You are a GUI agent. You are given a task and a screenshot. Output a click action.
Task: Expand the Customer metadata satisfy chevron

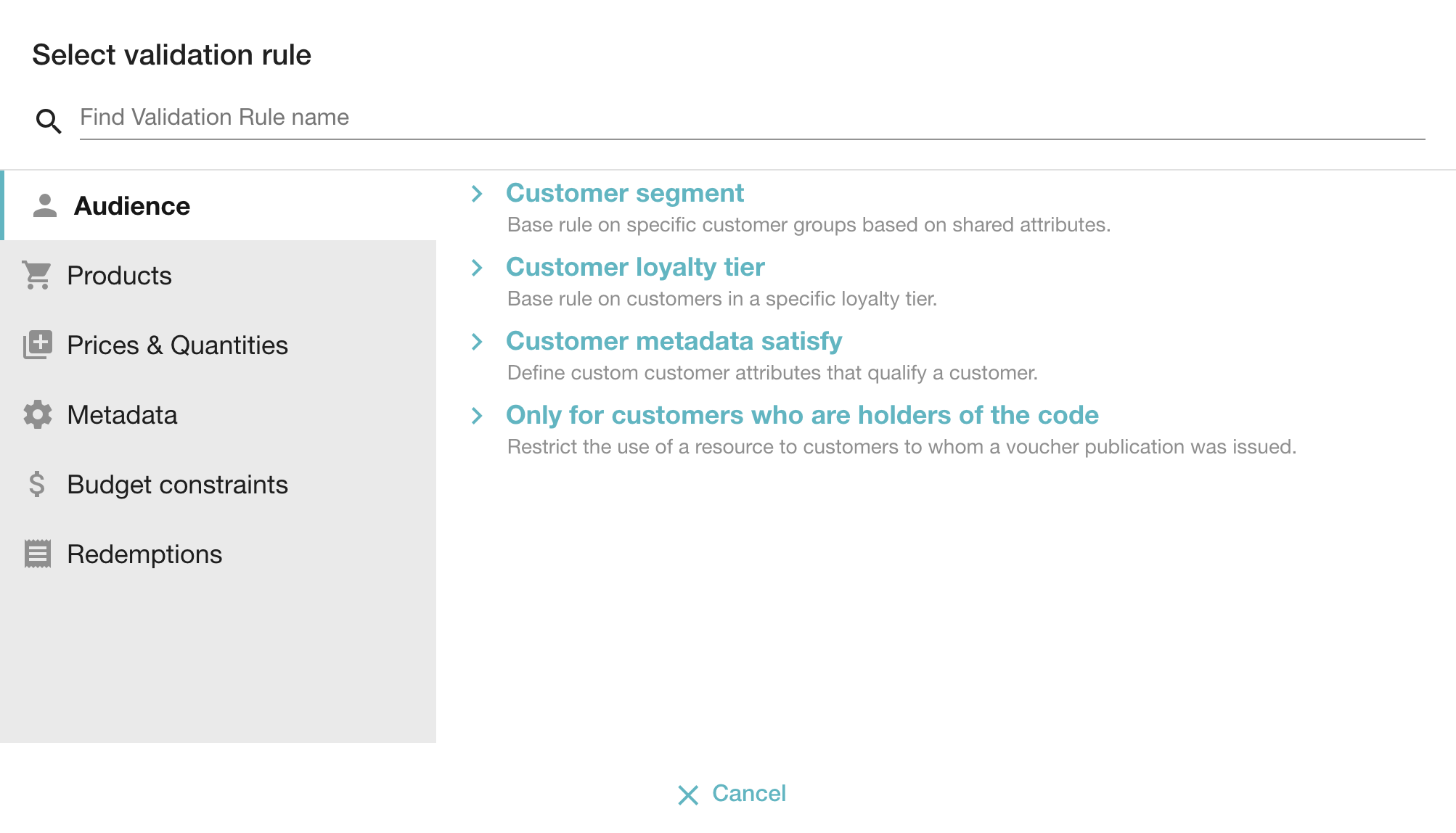[477, 342]
